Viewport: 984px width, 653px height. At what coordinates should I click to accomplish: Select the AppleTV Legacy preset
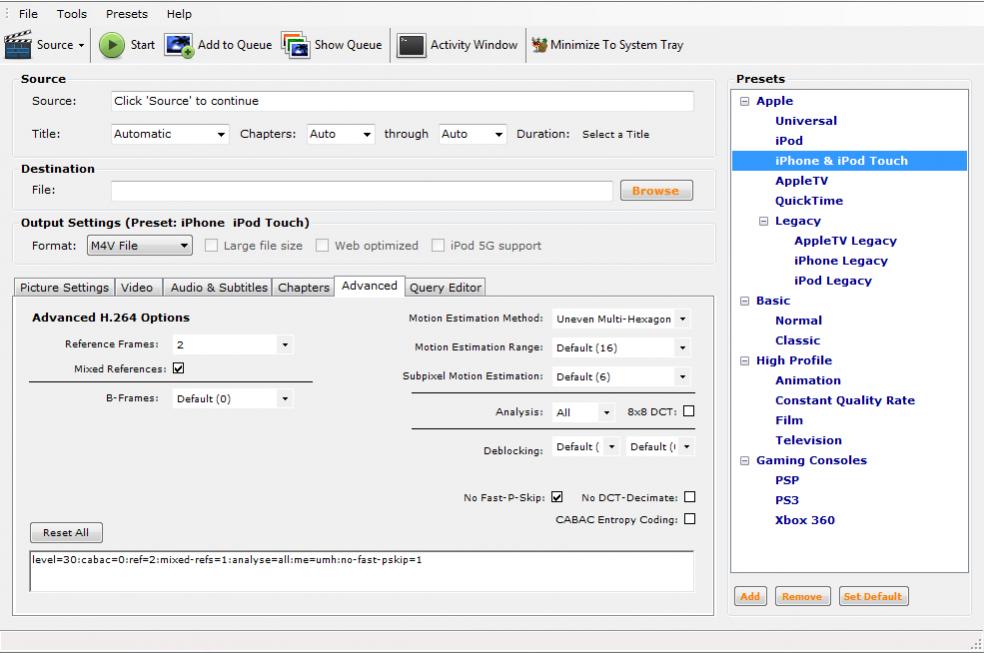tap(845, 241)
